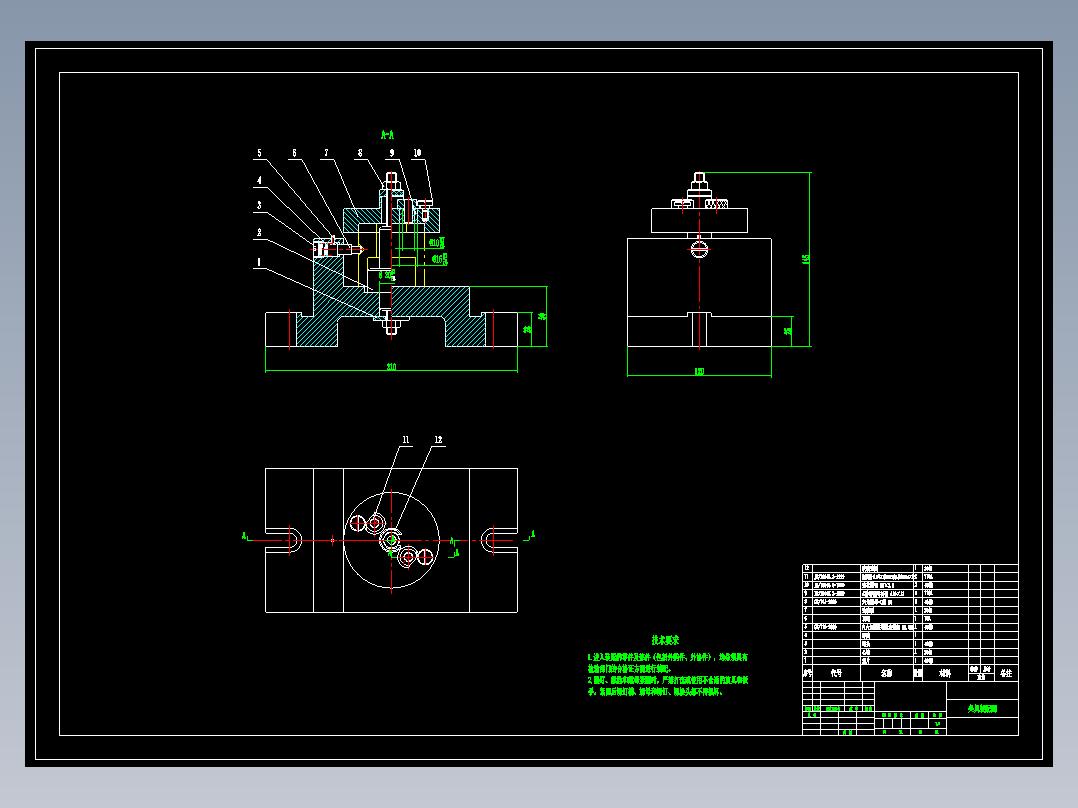The width and height of the screenshot is (1078, 808).
Task: Click the "120" width dimension in side view
Action: click(699, 371)
